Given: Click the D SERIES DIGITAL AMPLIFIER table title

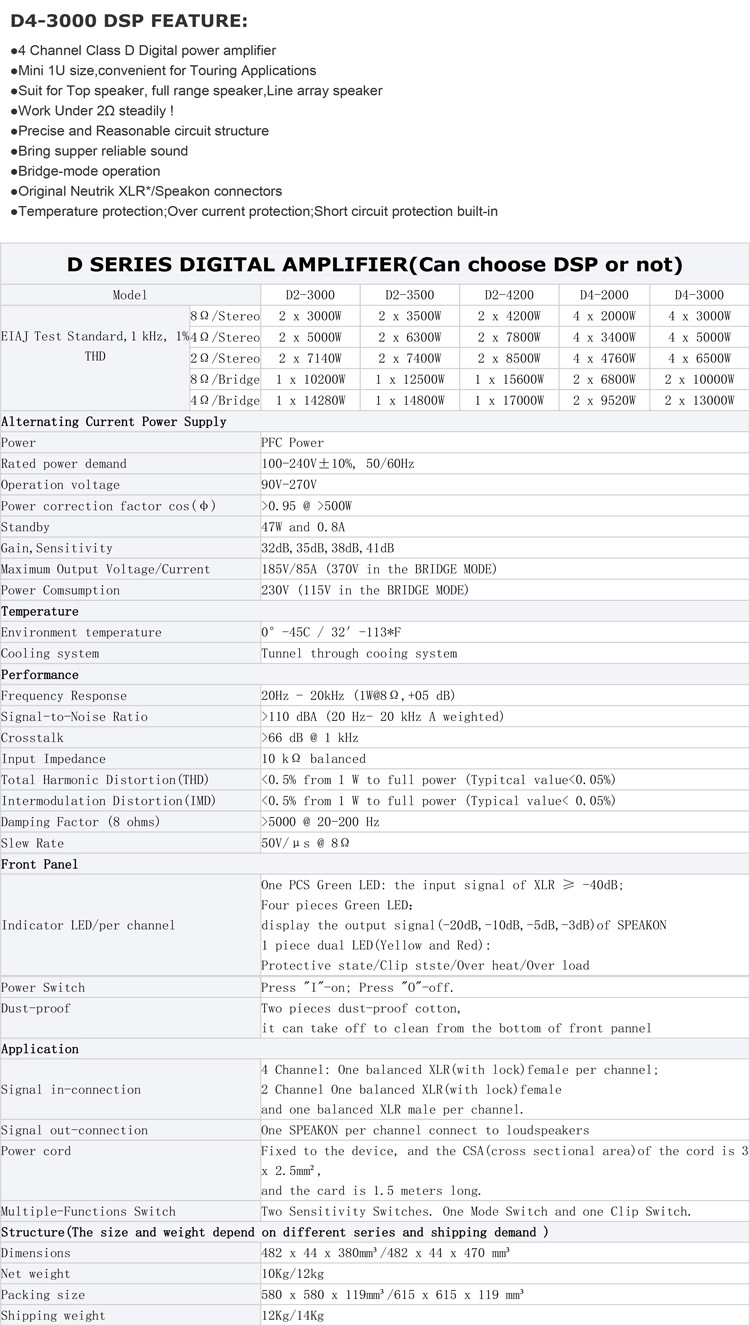Looking at the screenshot, I should coord(374,264).
